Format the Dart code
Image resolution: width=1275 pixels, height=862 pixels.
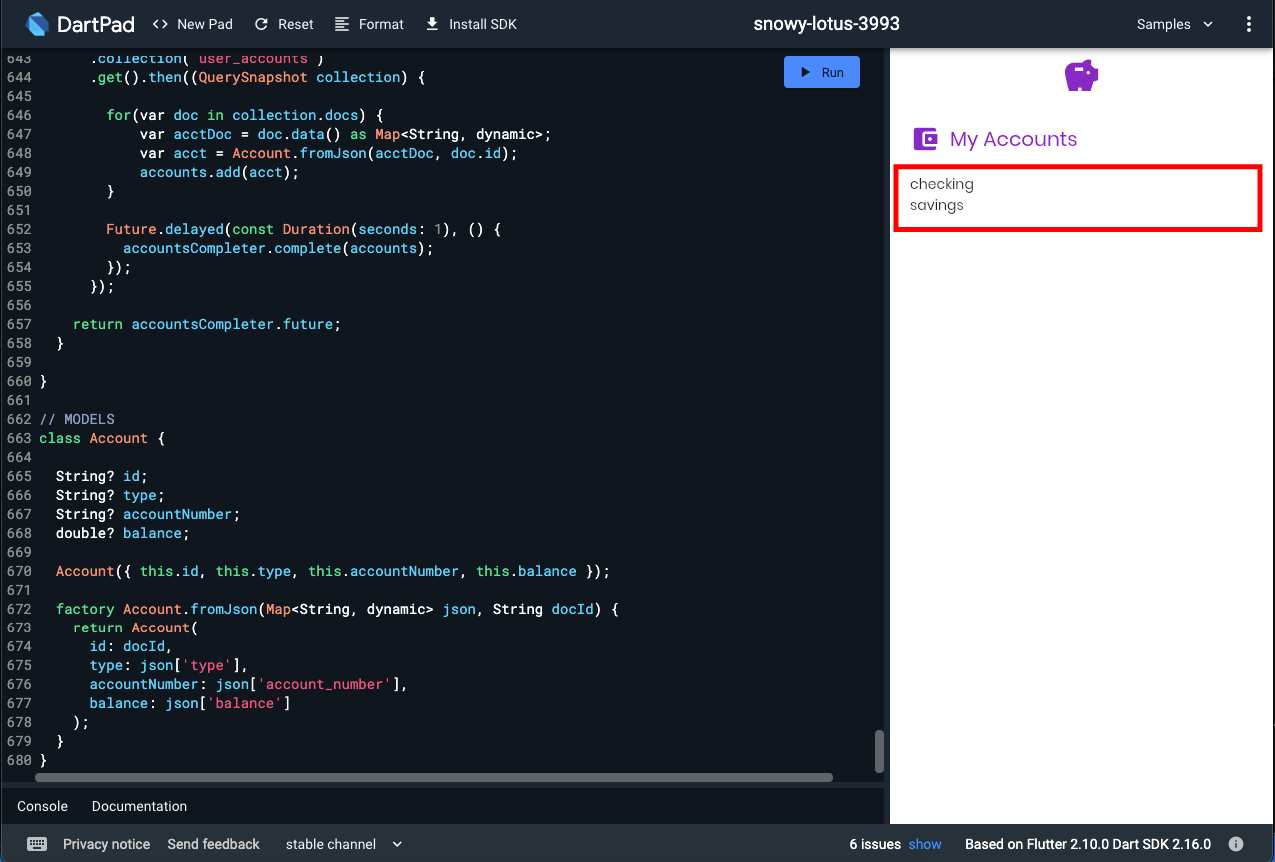[369, 24]
